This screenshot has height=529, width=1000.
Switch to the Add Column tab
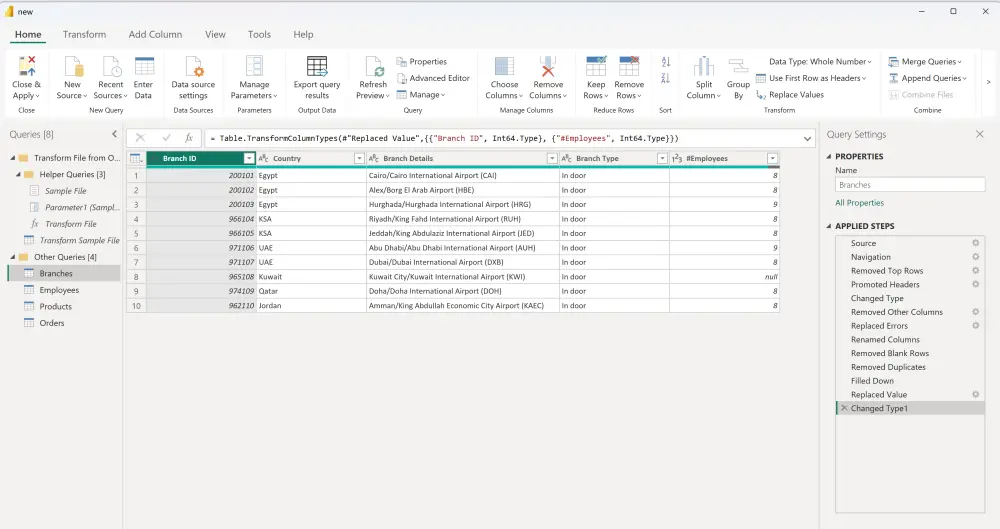click(x=155, y=34)
